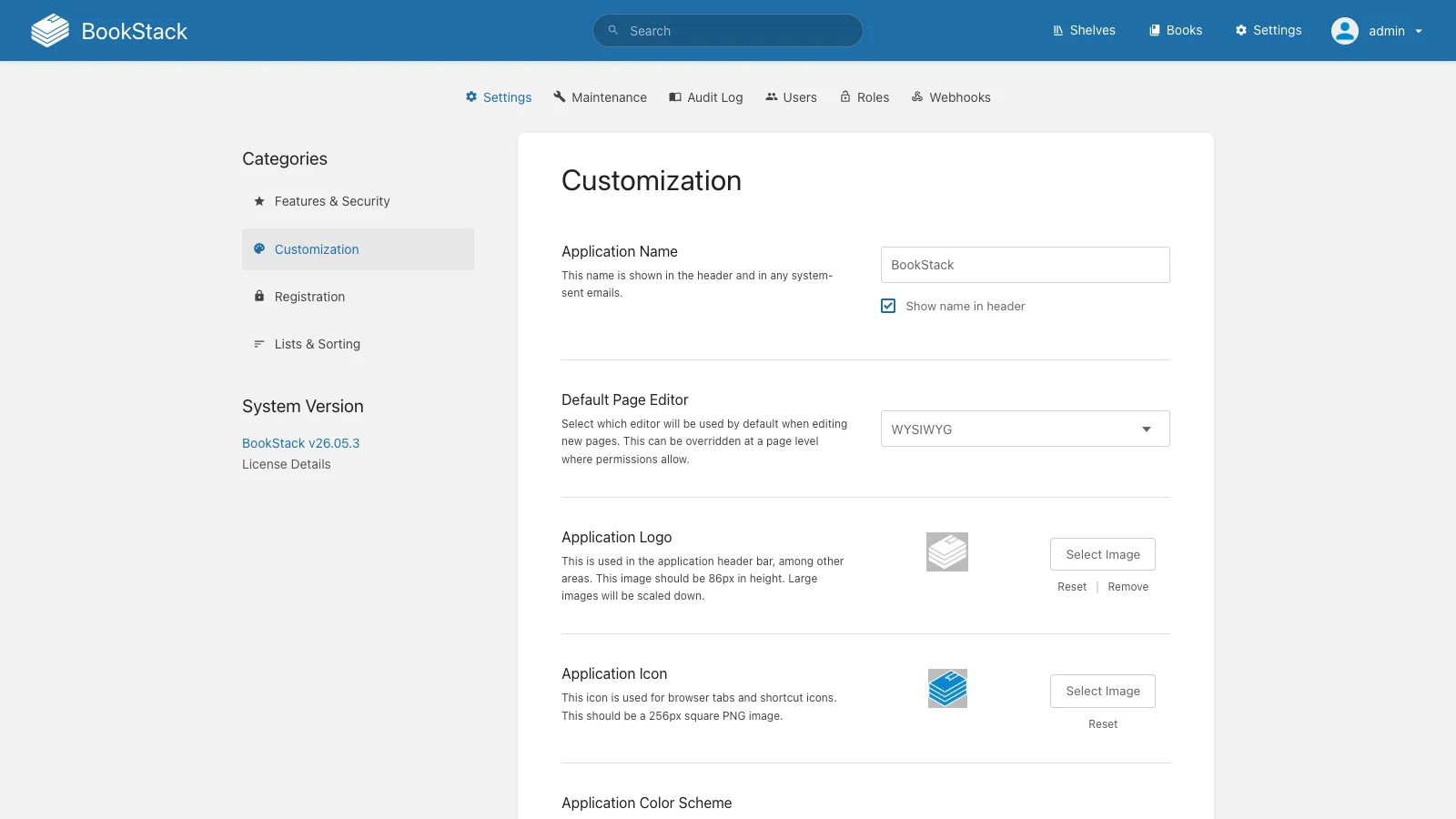Click the Shelves icon in header
Image resolution: width=1456 pixels, height=819 pixels.
click(1058, 31)
